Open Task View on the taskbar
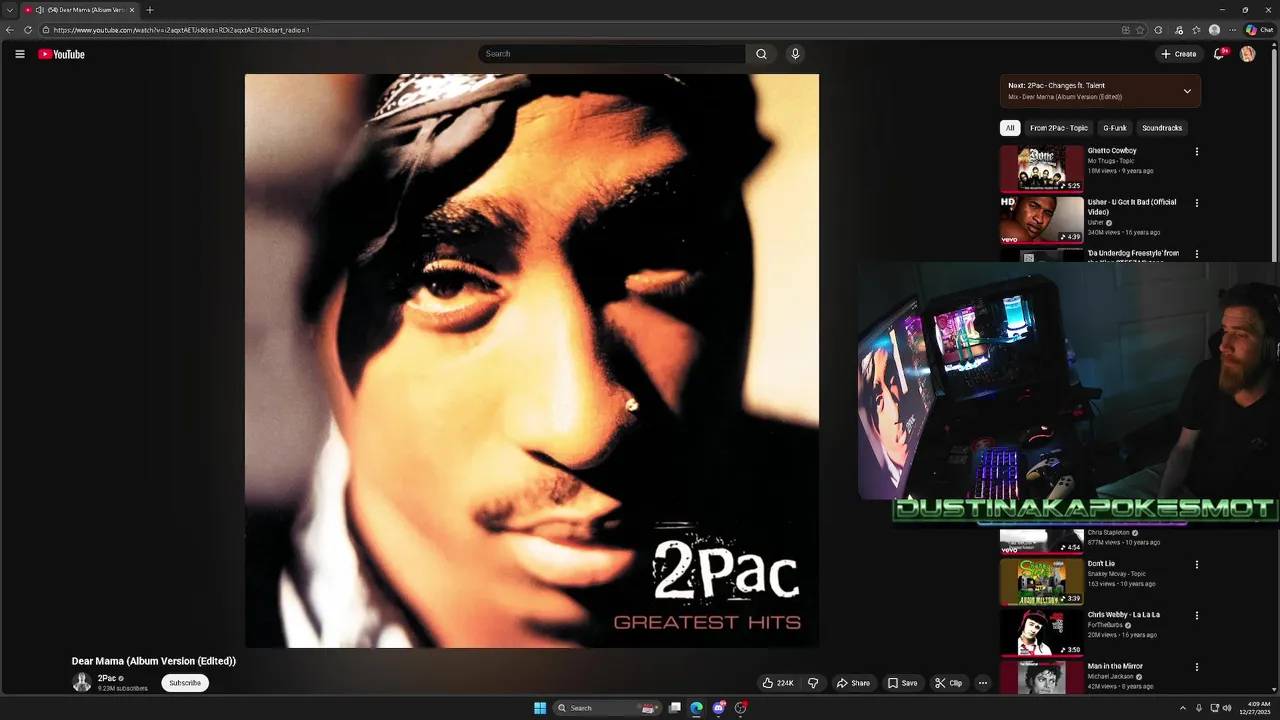1280x720 pixels. 675,708
